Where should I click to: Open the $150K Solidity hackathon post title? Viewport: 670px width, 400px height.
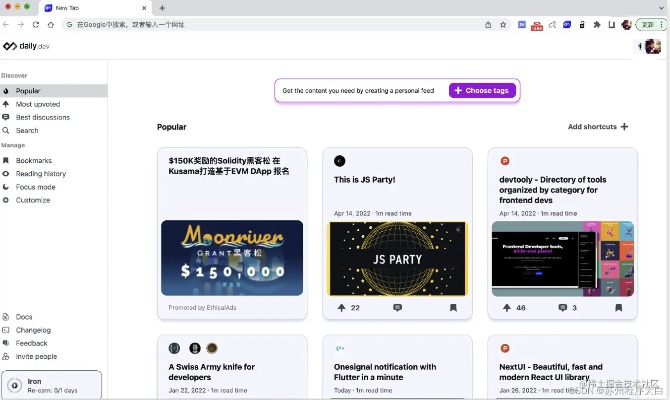[x=229, y=166]
